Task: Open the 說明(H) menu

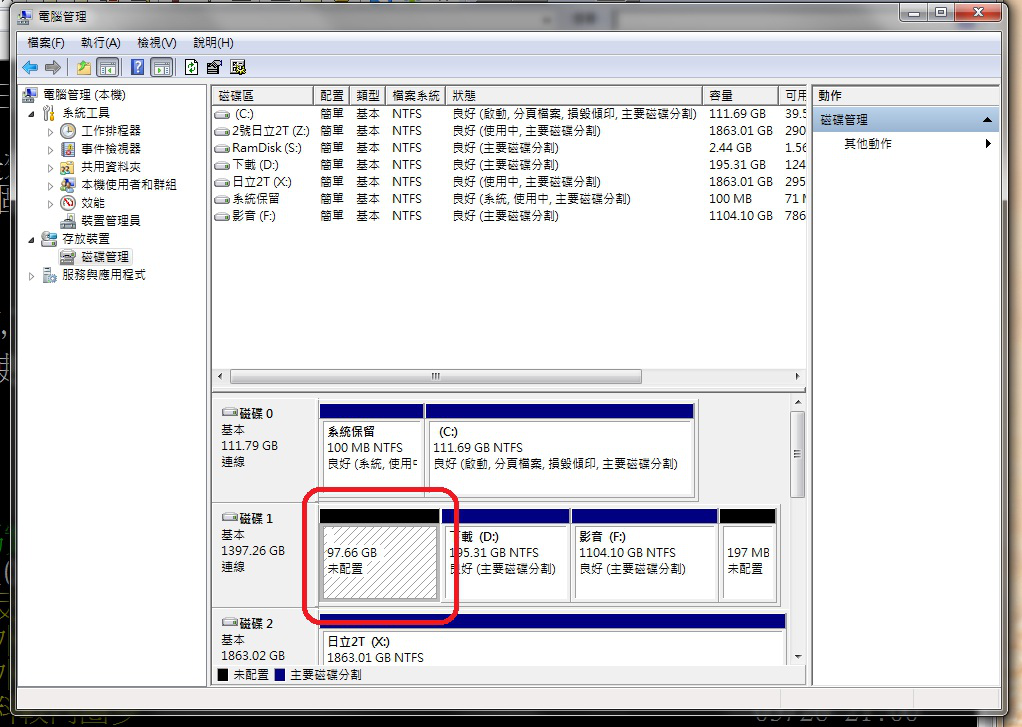Action: point(213,43)
